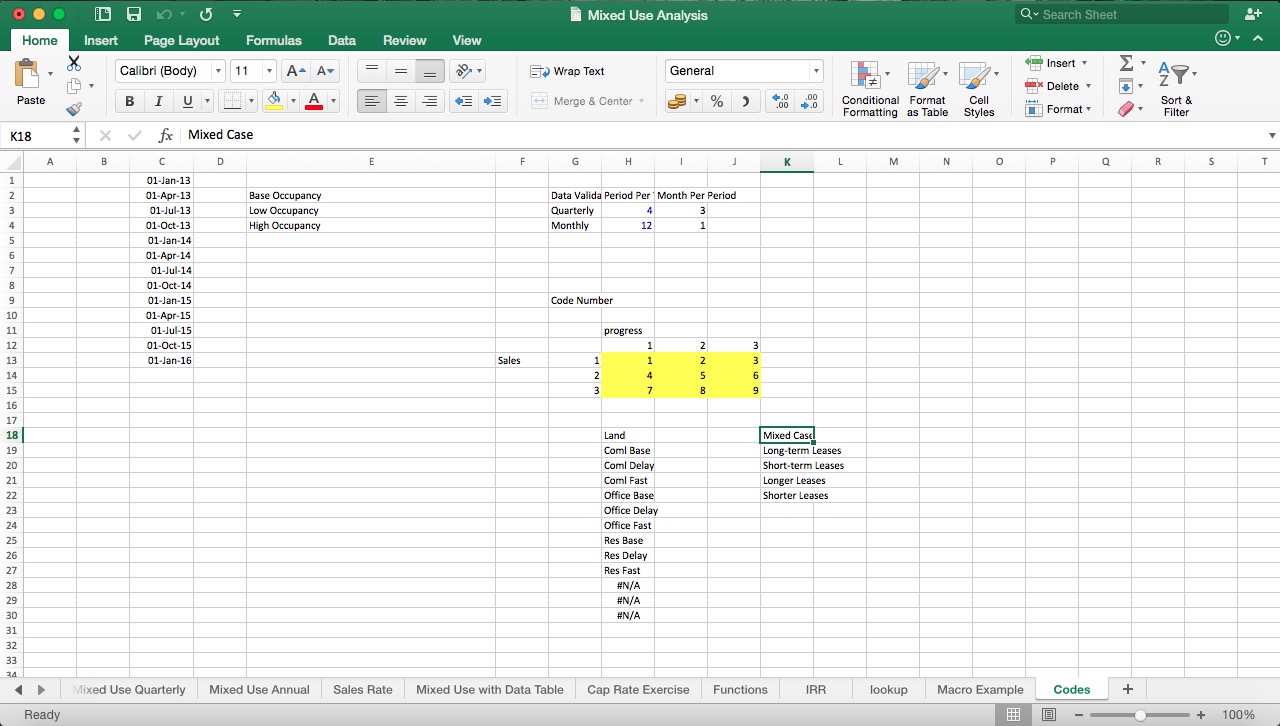
Task: Open text orientation angle icon
Action: 462,71
